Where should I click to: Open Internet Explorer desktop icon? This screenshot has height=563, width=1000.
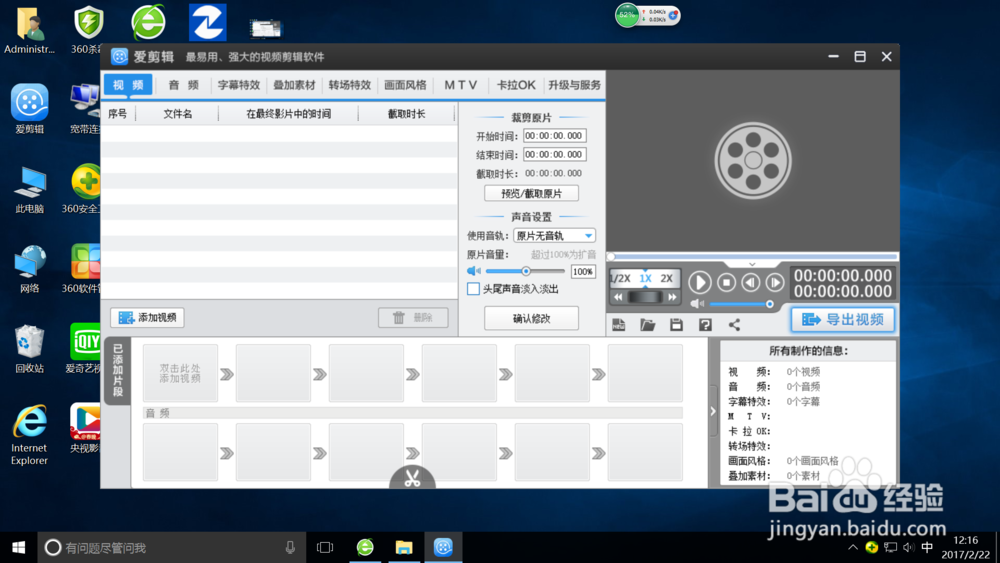coord(29,434)
